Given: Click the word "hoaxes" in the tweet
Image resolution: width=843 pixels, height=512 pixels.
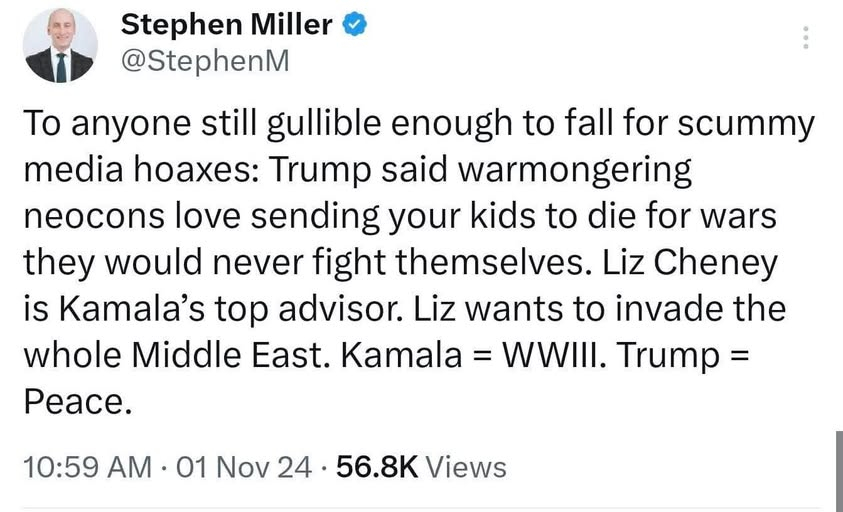Looking at the screenshot, I should coord(198,171).
